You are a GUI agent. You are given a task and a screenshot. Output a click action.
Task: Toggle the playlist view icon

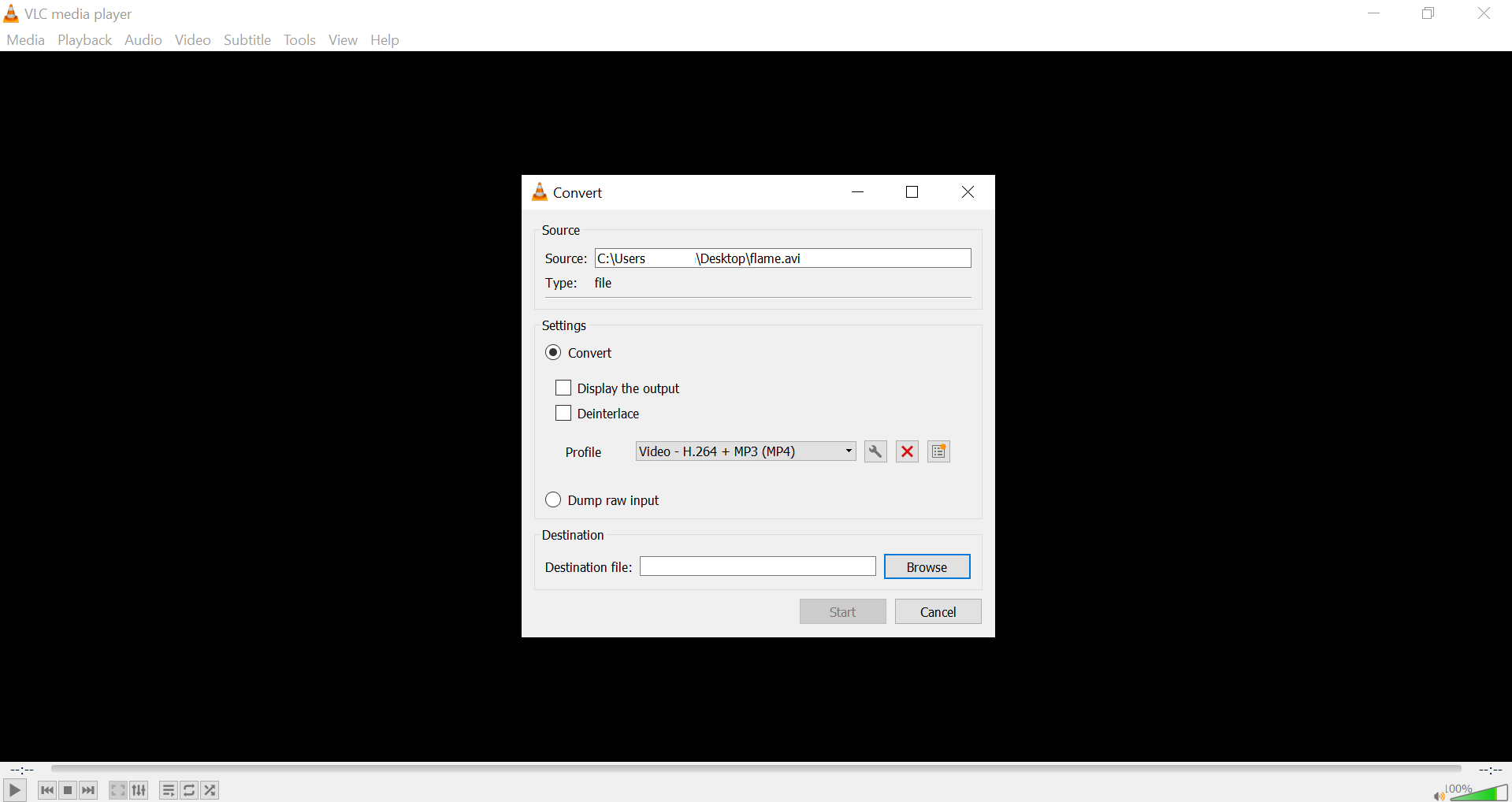click(x=168, y=790)
